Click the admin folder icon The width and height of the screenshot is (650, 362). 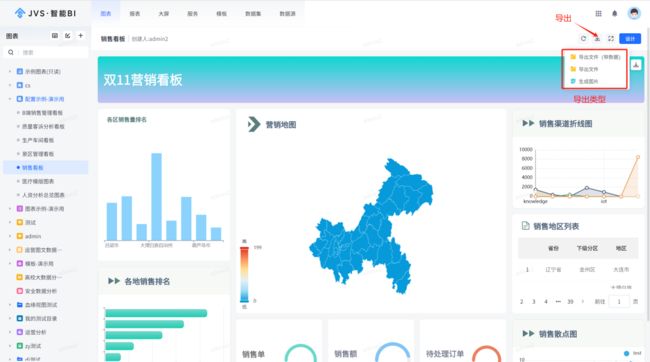[x=19, y=236]
